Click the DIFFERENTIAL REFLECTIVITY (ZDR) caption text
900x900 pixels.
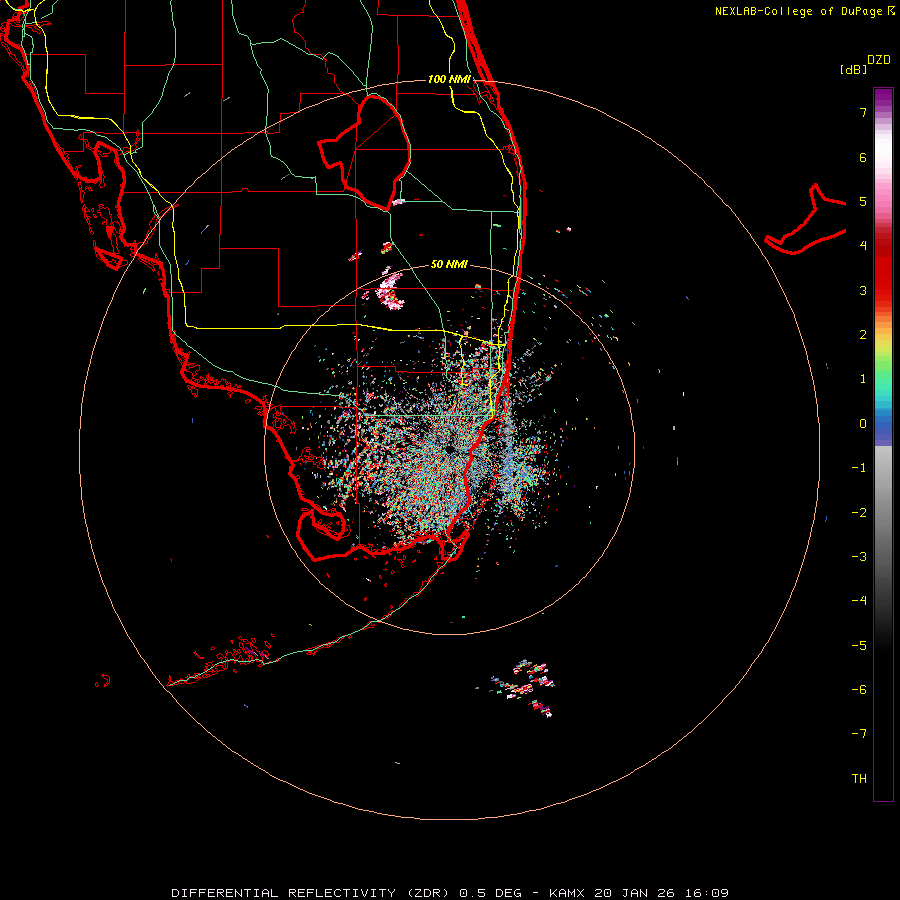310,893
